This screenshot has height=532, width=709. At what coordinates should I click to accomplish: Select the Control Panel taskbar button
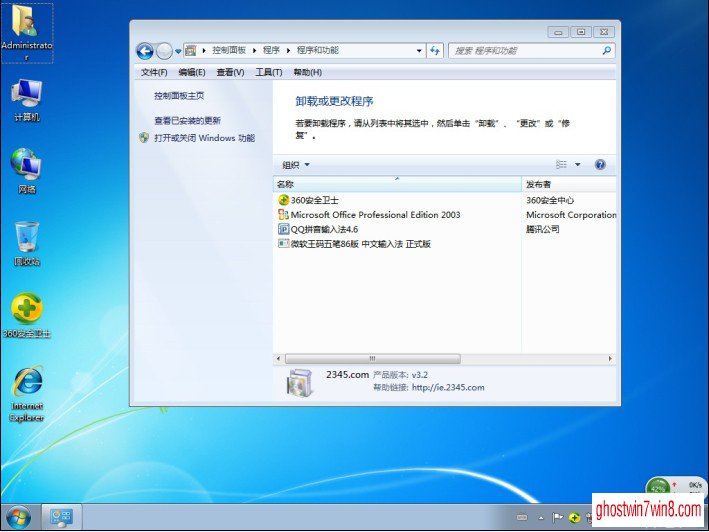[61, 517]
